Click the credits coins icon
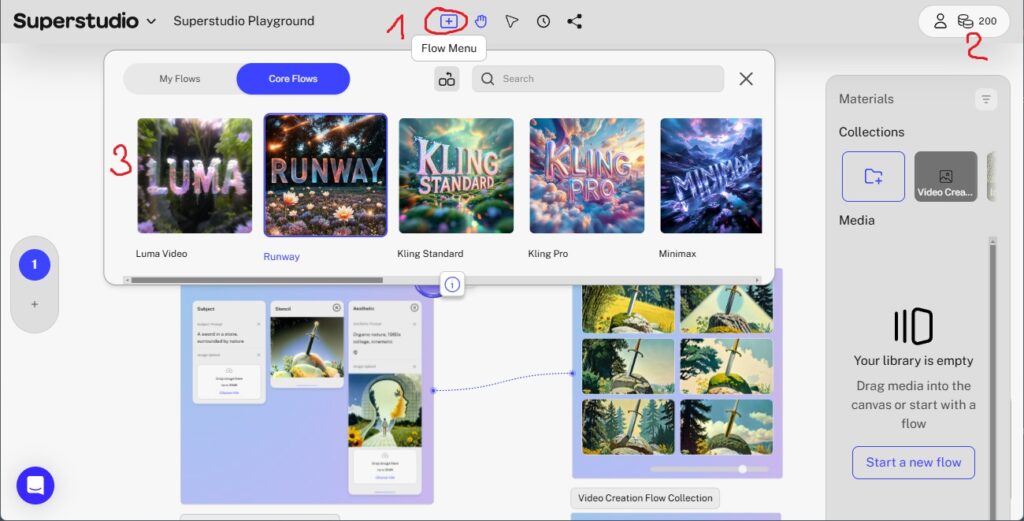The image size is (1024, 521). coord(965,21)
